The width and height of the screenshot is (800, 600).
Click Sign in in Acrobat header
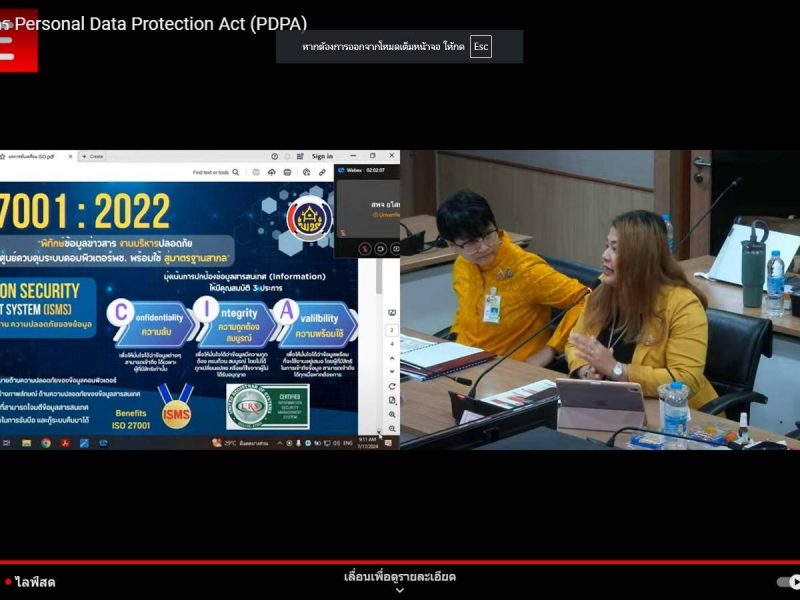[x=322, y=156]
